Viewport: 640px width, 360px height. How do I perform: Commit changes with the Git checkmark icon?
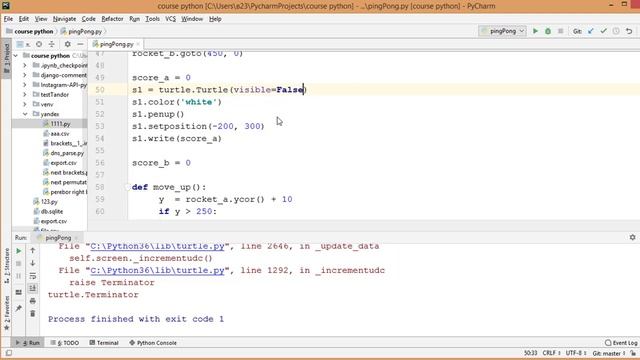pos(603,31)
